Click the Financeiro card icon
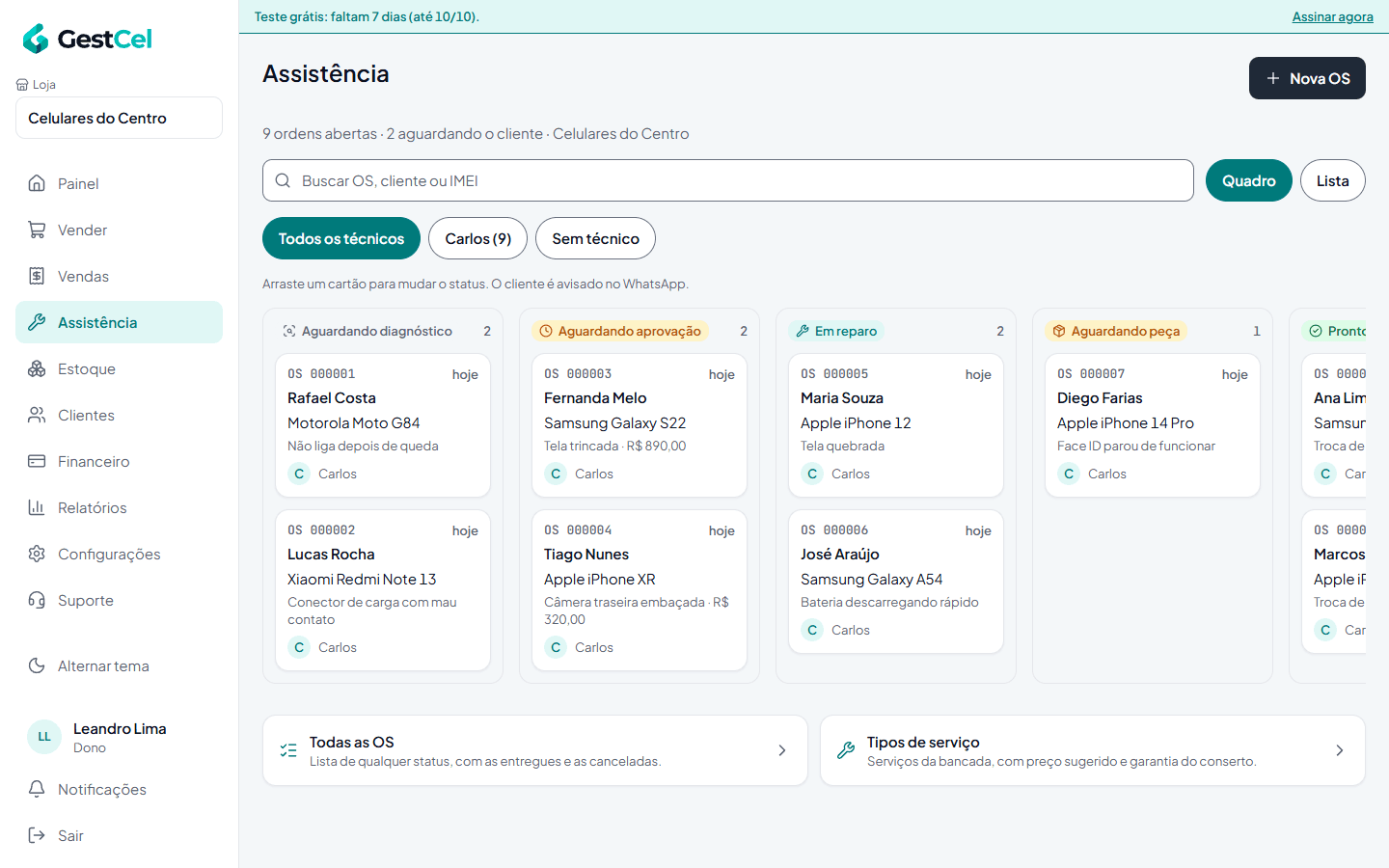1389x868 pixels. [x=37, y=461]
